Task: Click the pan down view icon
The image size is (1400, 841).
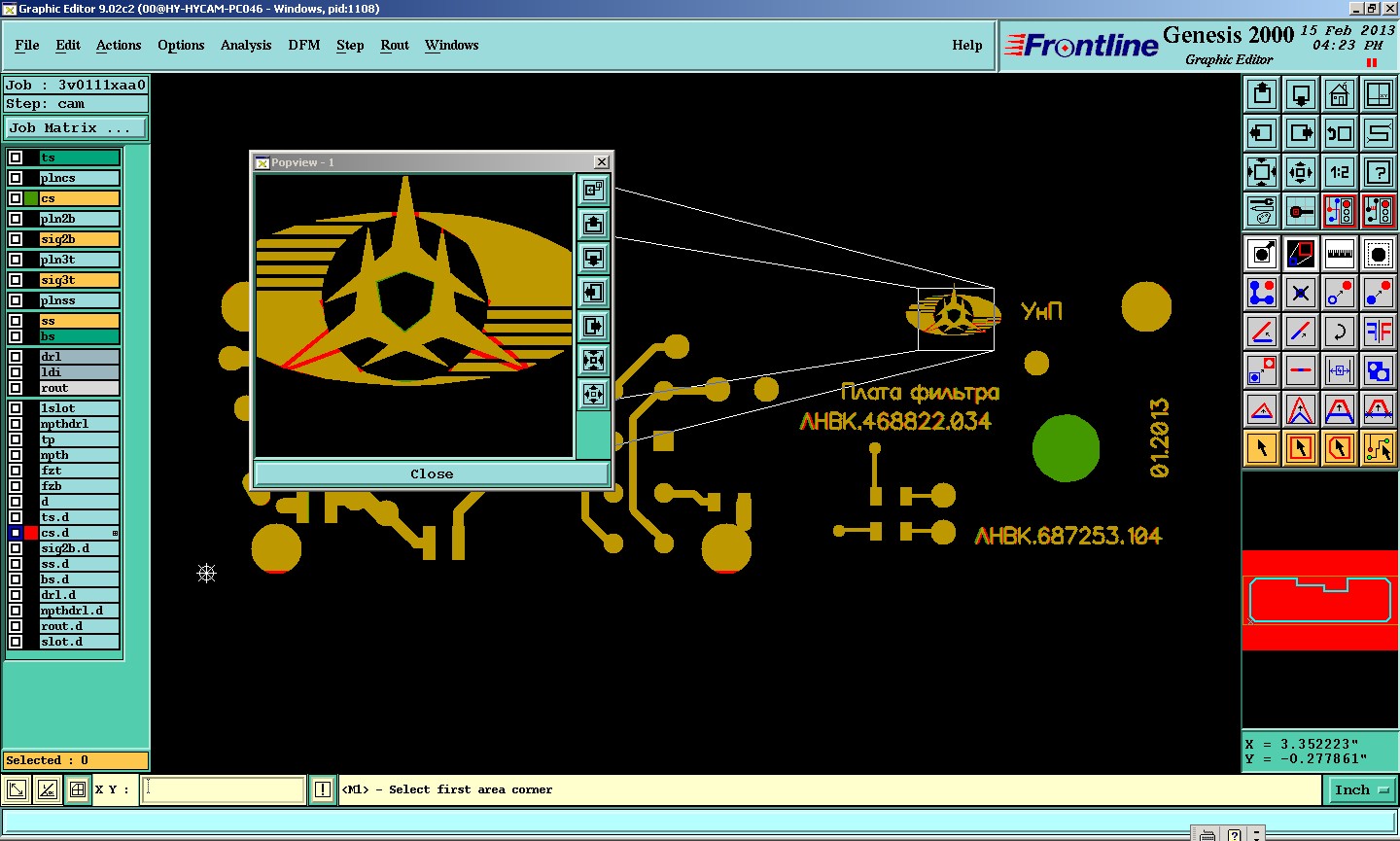Action: pos(1301,94)
